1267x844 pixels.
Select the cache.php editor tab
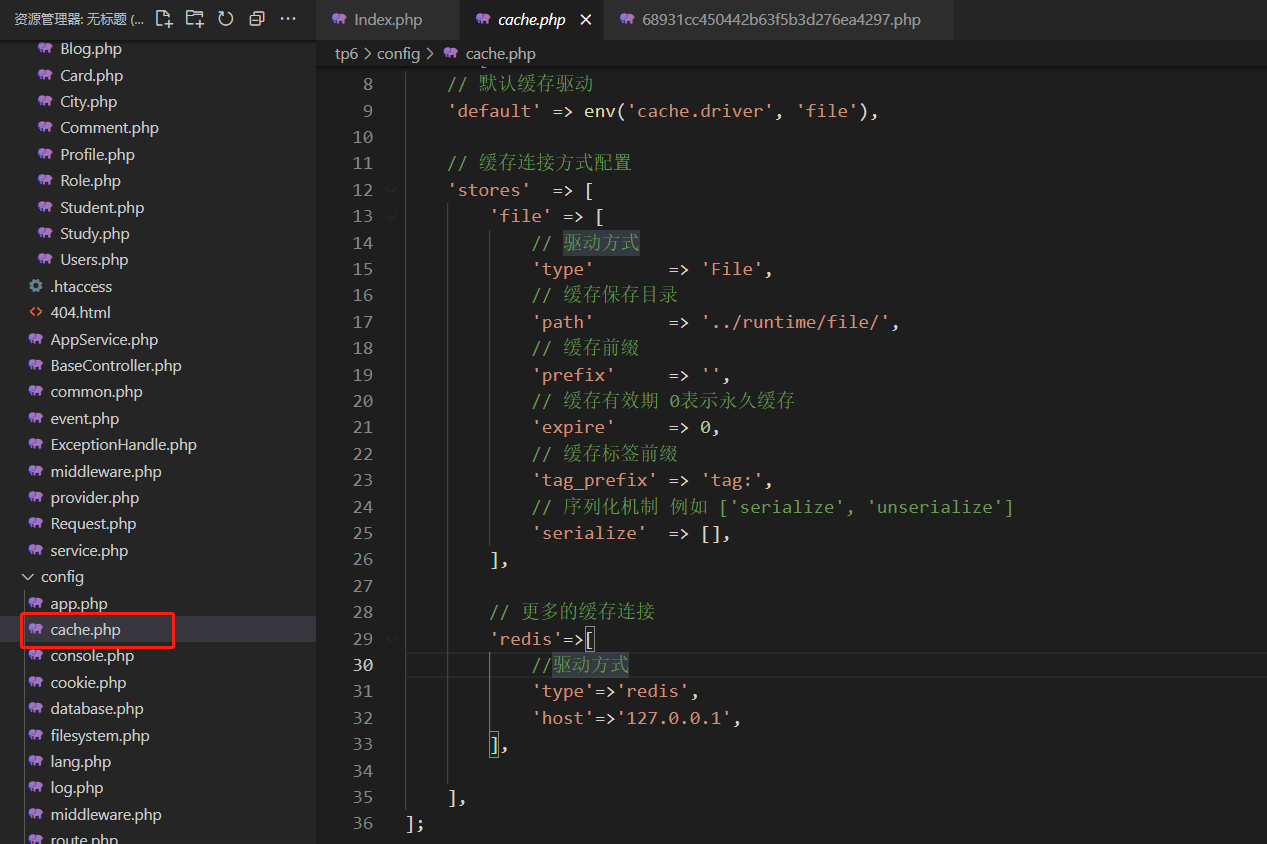click(532, 20)
